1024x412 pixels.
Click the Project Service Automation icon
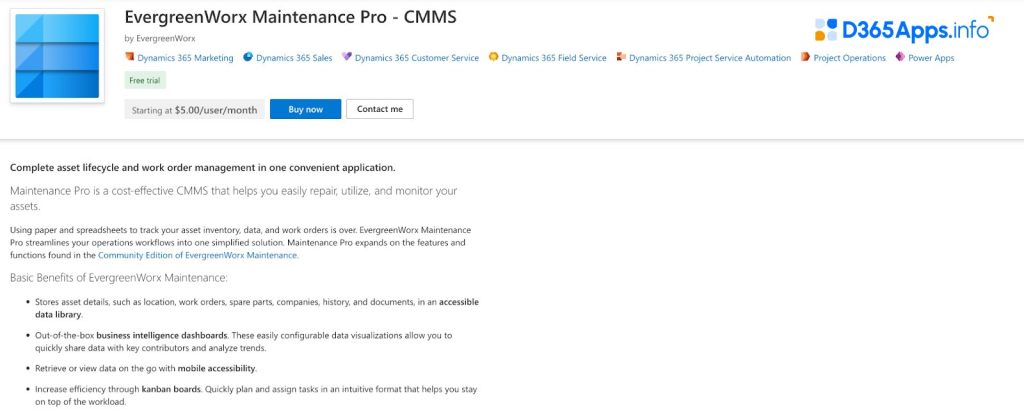click(x=621, y=57)
